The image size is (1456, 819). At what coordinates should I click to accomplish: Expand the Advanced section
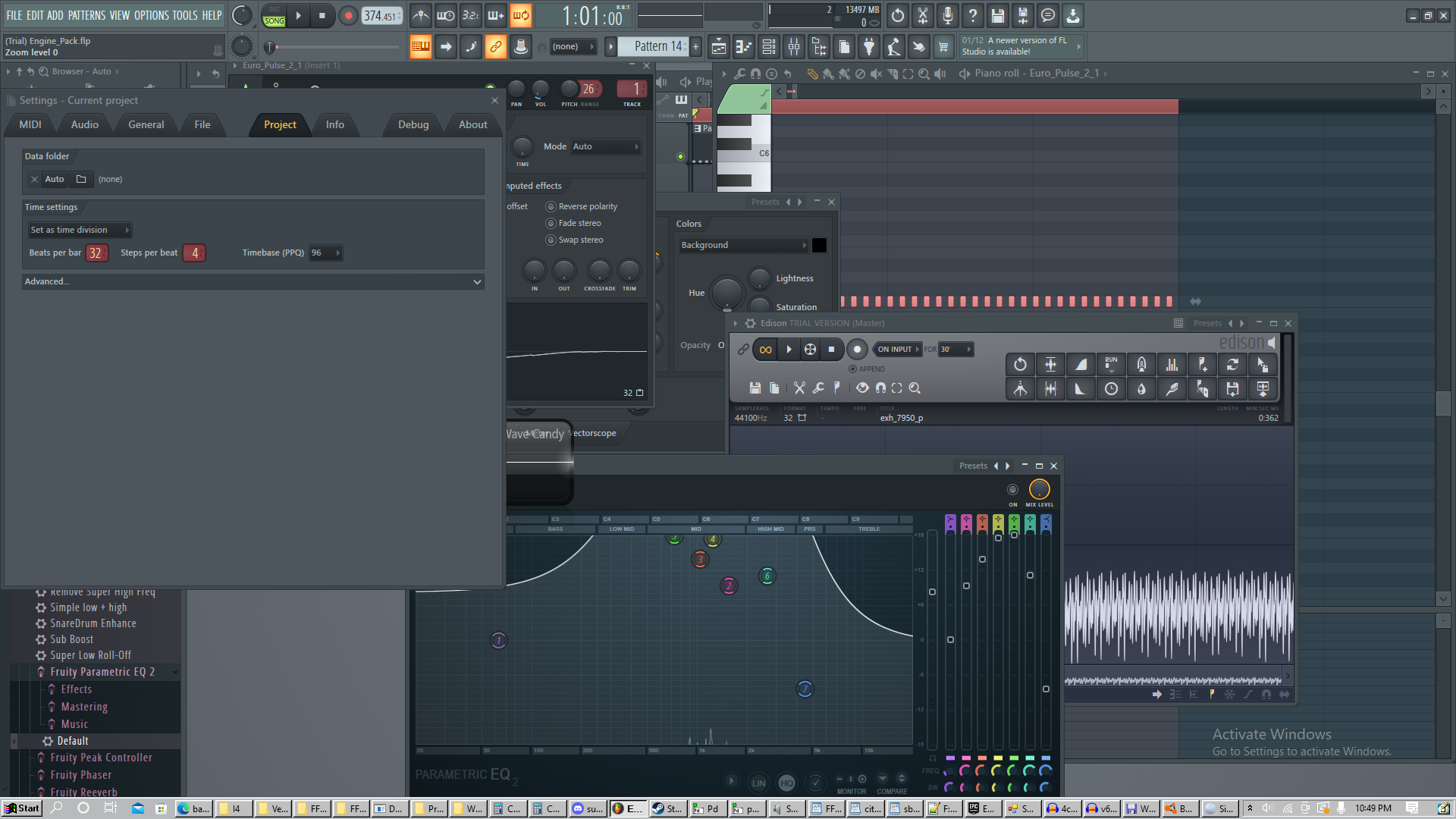[x=253, y=281]
